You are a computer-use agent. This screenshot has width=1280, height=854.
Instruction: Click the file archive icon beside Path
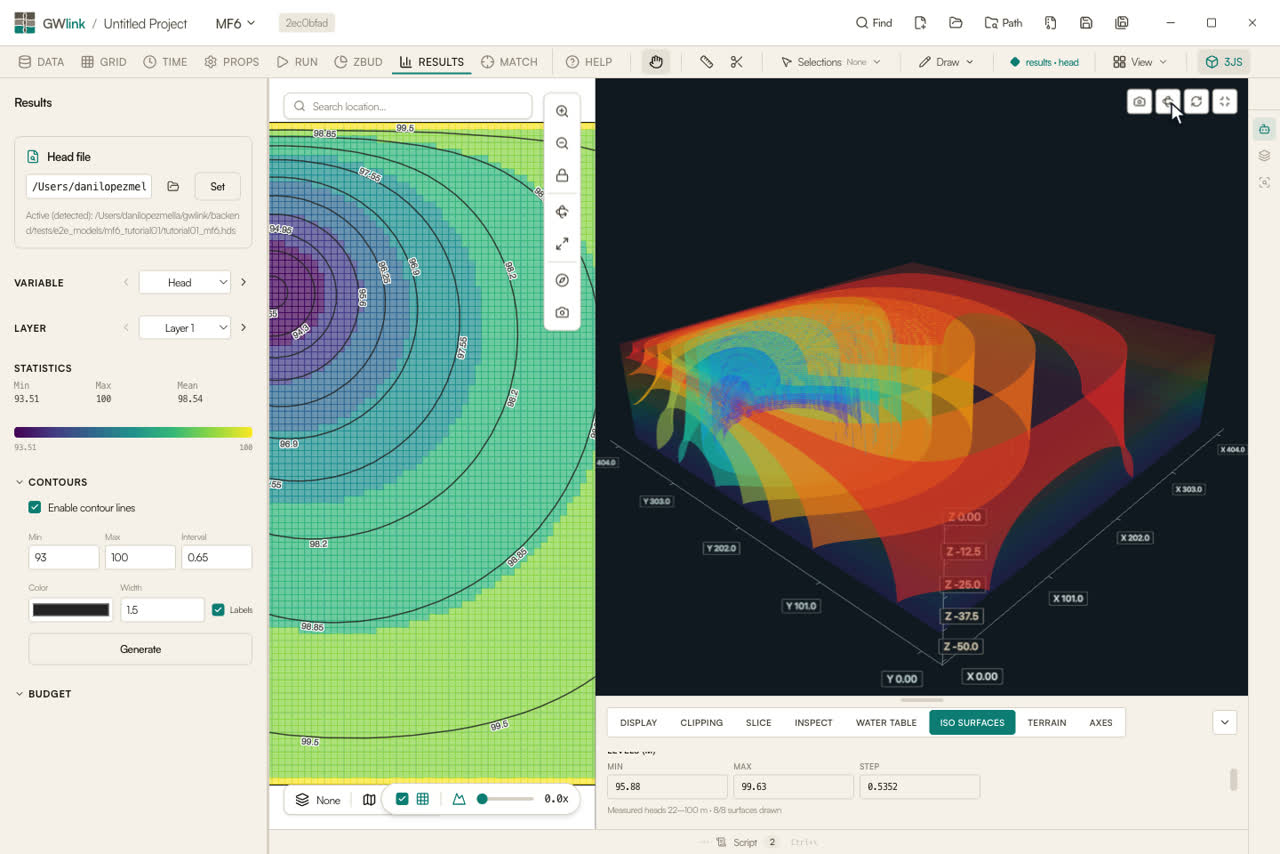[1050, 23]
